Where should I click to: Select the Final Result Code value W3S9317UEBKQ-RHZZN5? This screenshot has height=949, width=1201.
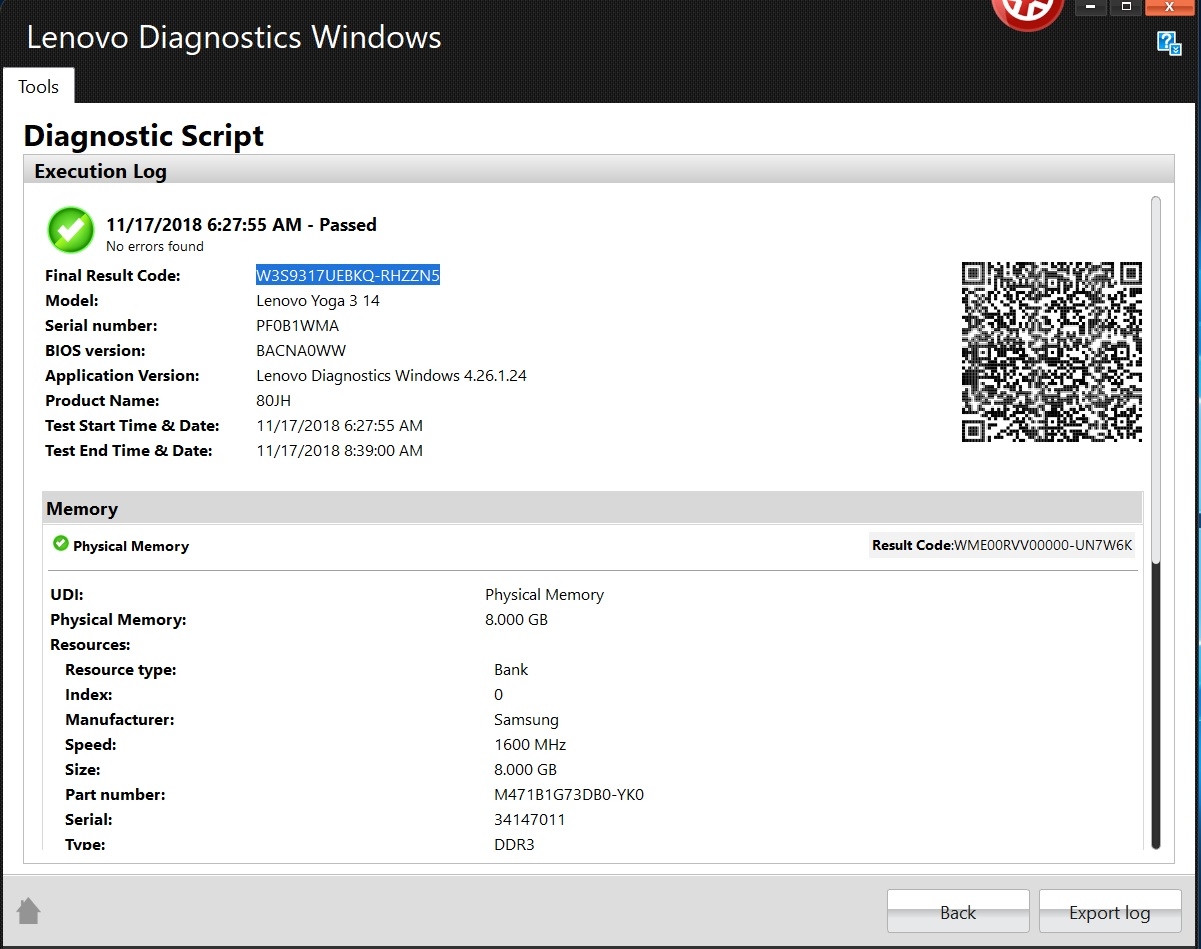348,275
